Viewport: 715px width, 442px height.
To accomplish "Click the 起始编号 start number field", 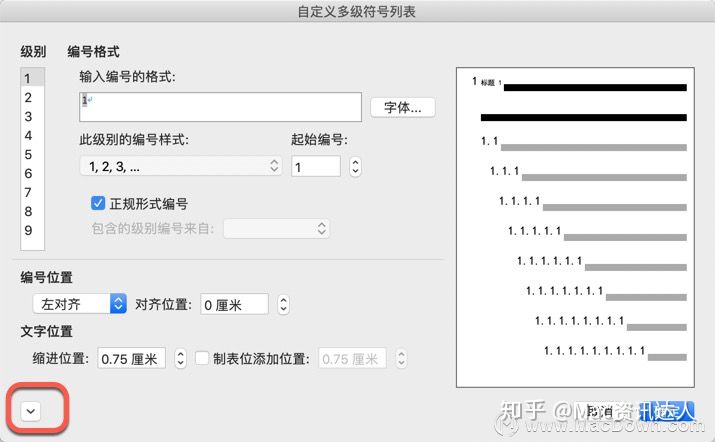I will click(x=316, y=166).
